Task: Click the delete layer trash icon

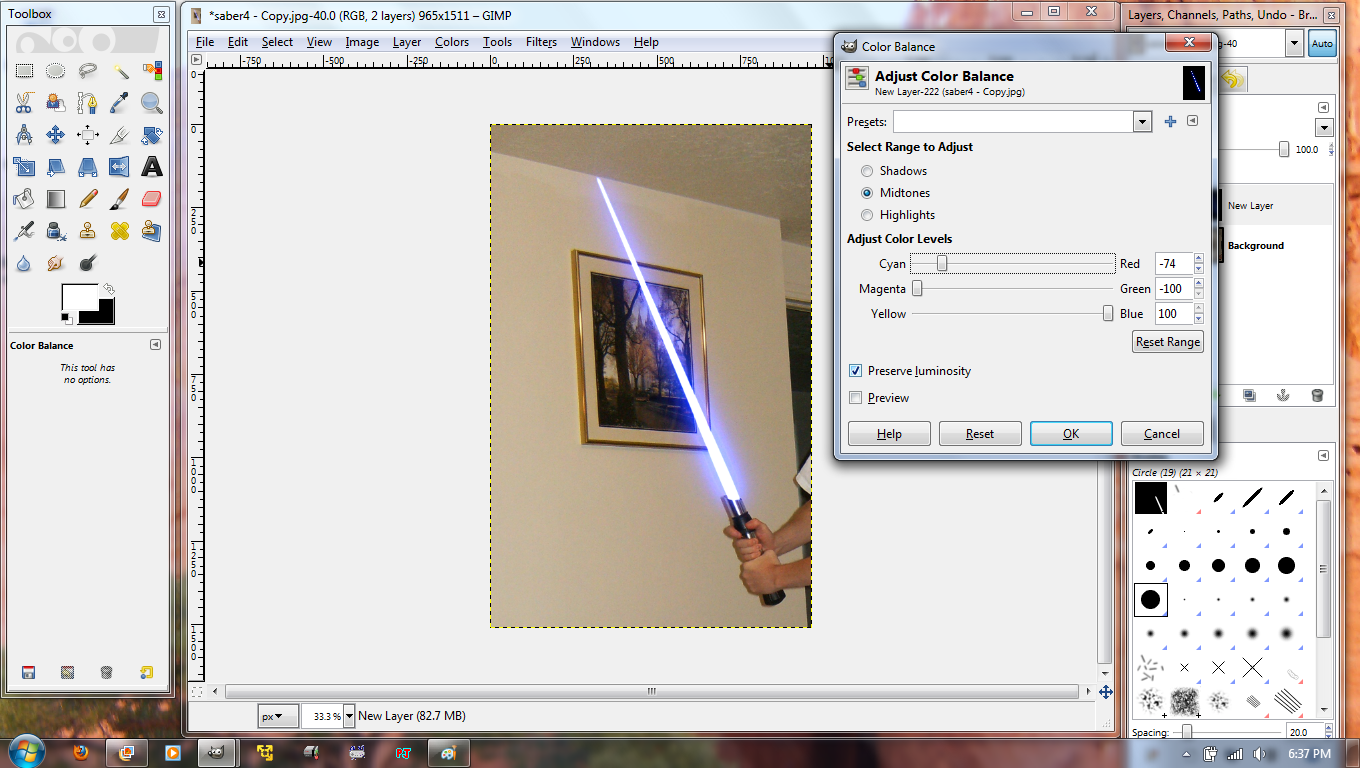Action: tap(1317, 395)
